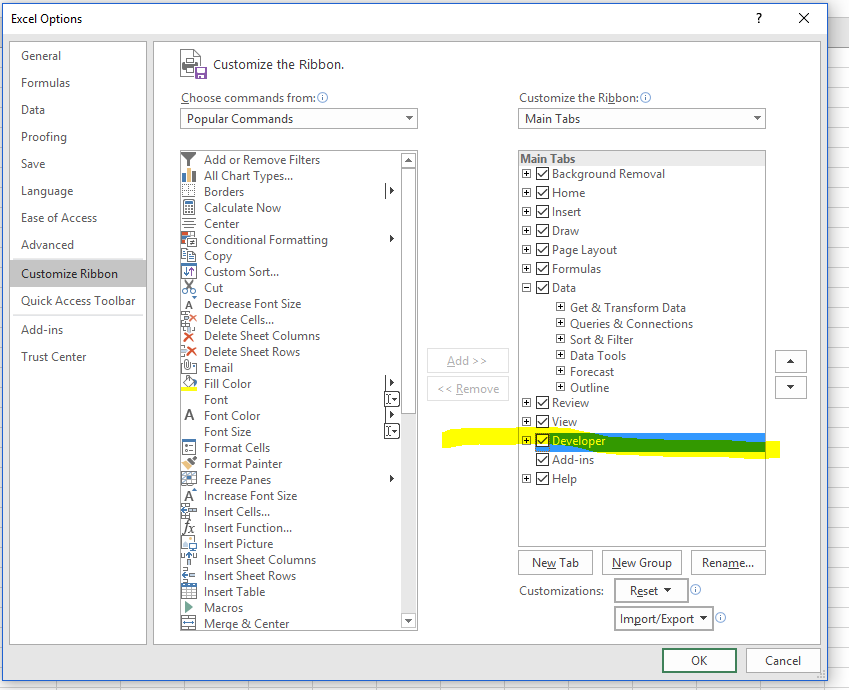Viewport: 849px width, 690px height.
Task: Collapse the Data tab tree node
Action: [526, 288]
